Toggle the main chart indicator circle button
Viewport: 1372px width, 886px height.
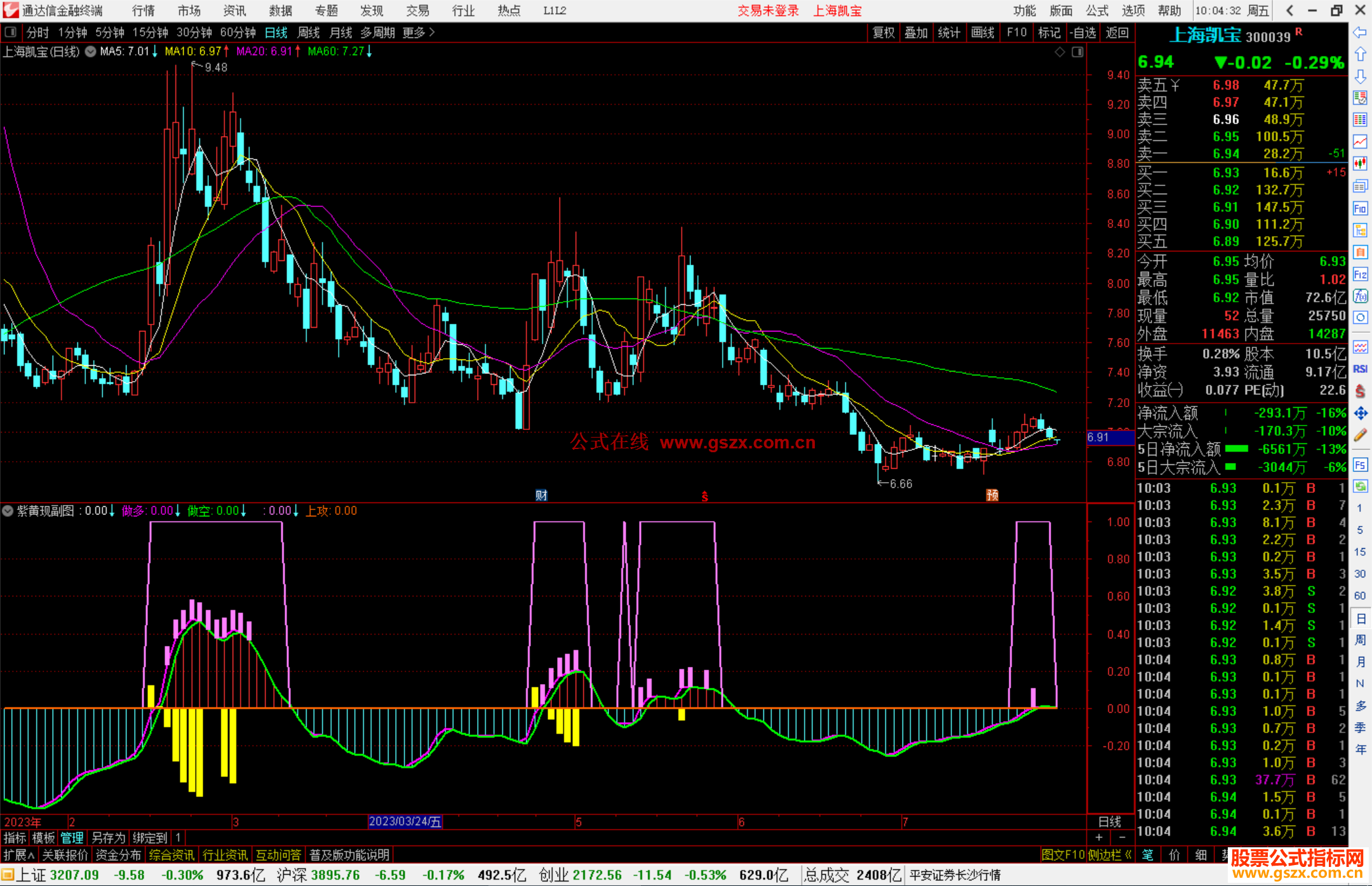click(91, 51)
